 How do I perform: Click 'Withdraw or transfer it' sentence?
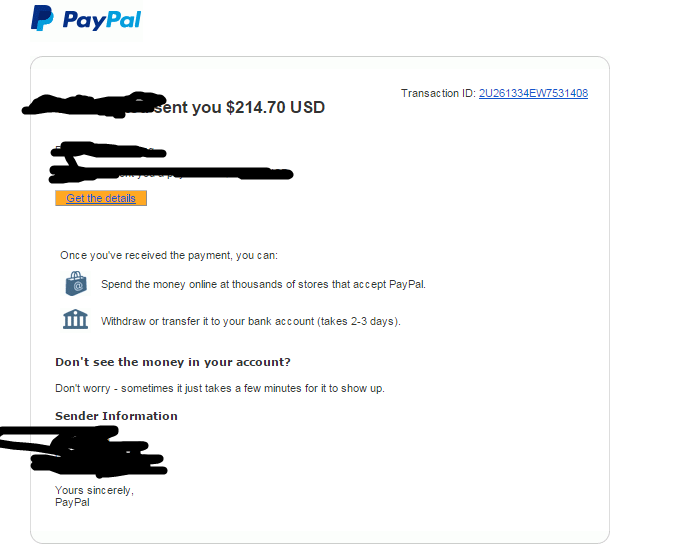pyautogui.click(x=251, y=321)
